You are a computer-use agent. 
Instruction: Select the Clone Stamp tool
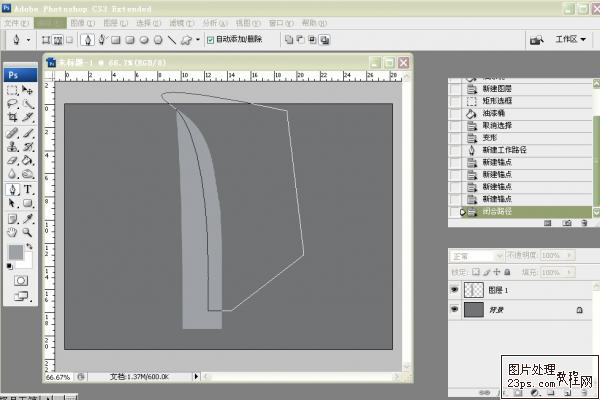pyautogui.click(x=12, y=147)
